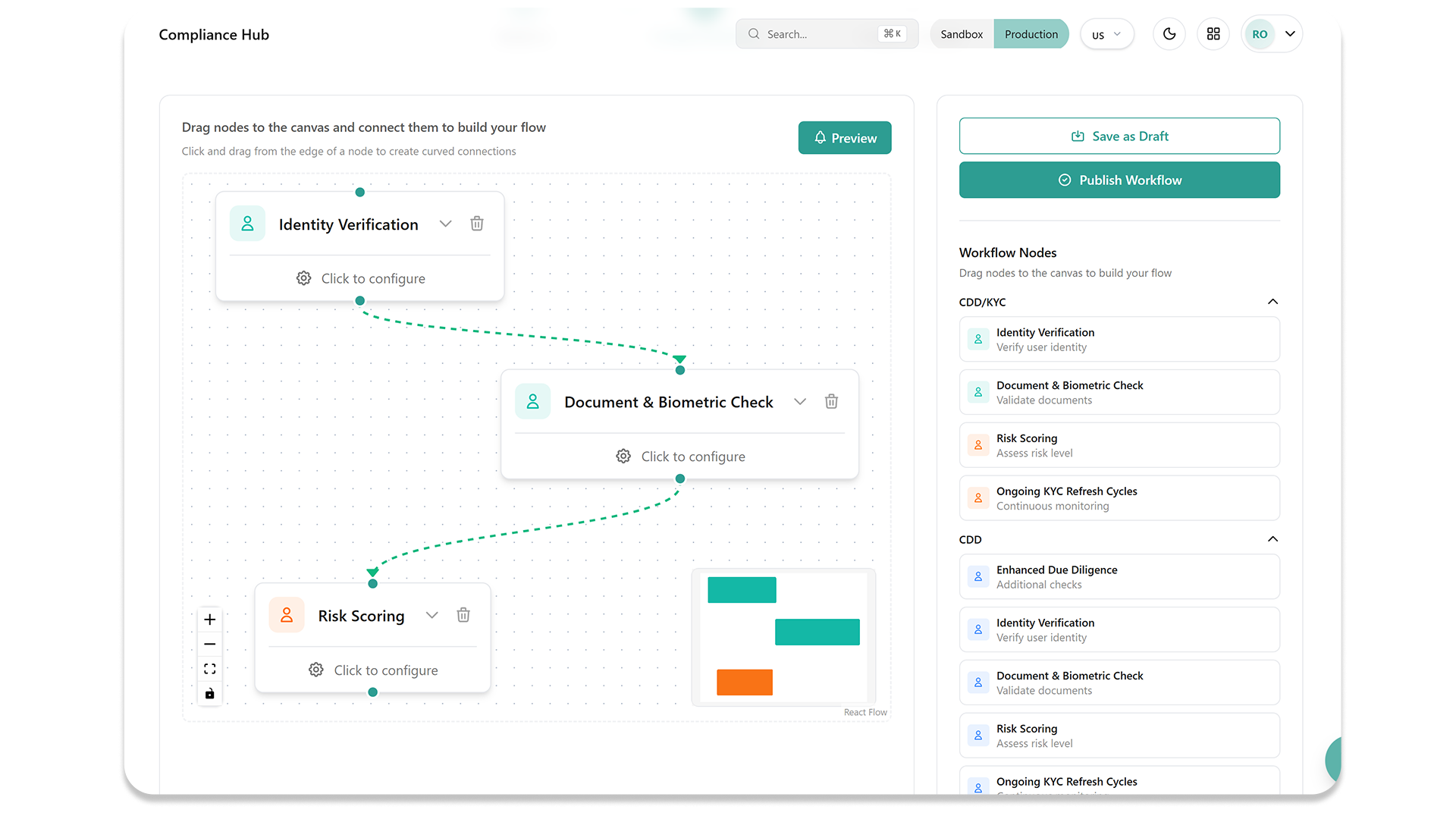Click the CDD/KYC Identity Verification palette icon
This screenshot has width=1456, height=819.
click(978, 339)
